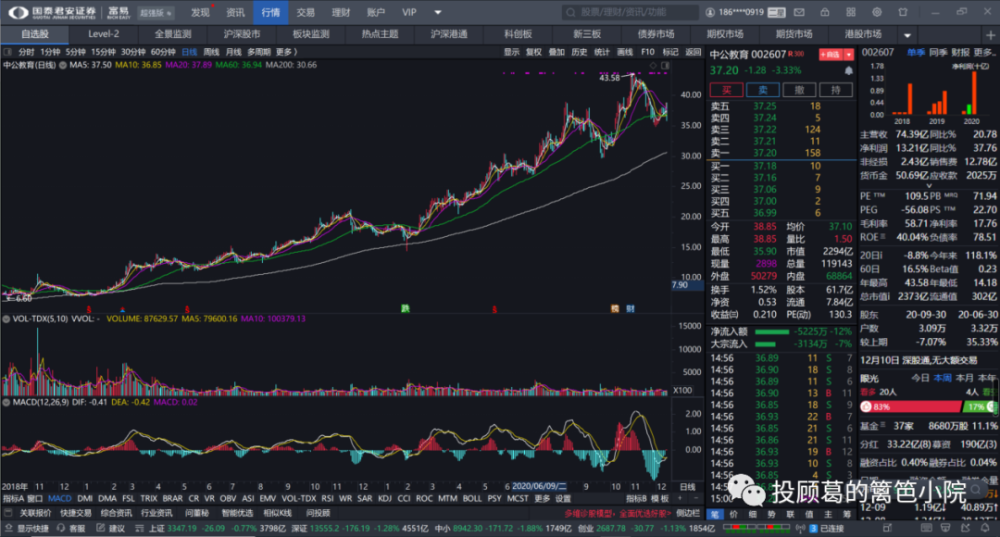Add a new tab with plus icon
This screenshot has height=537, width=1000.
[x=990, y=34]
